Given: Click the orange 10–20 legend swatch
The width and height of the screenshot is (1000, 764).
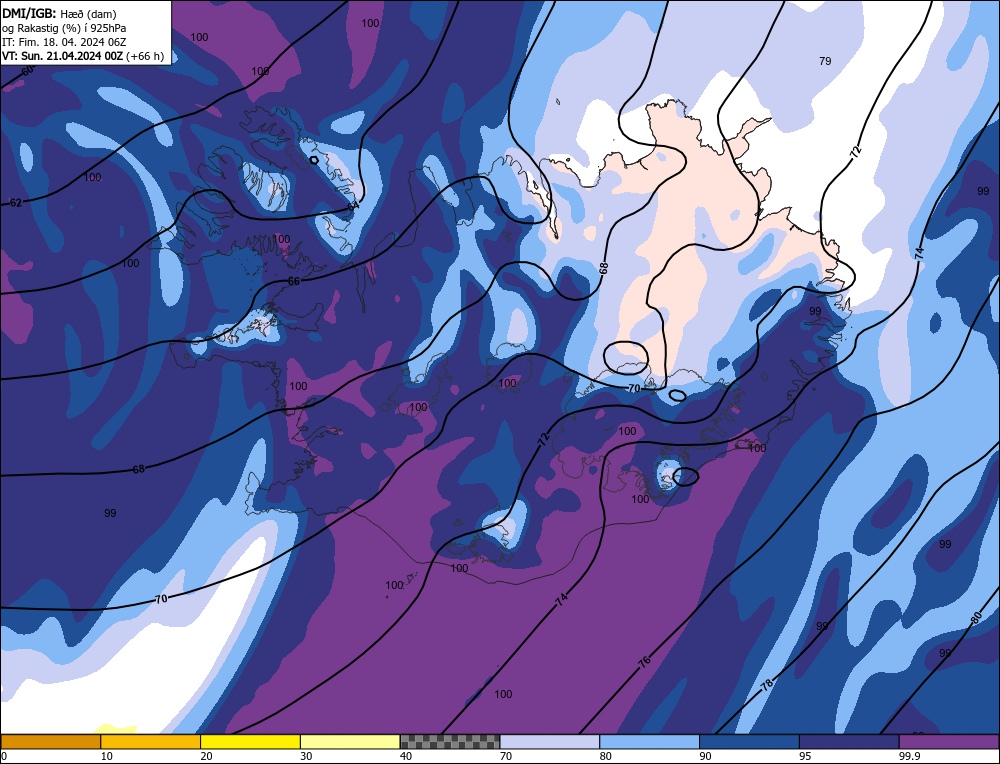Looking at the screenshot, I should pos(151,742).
